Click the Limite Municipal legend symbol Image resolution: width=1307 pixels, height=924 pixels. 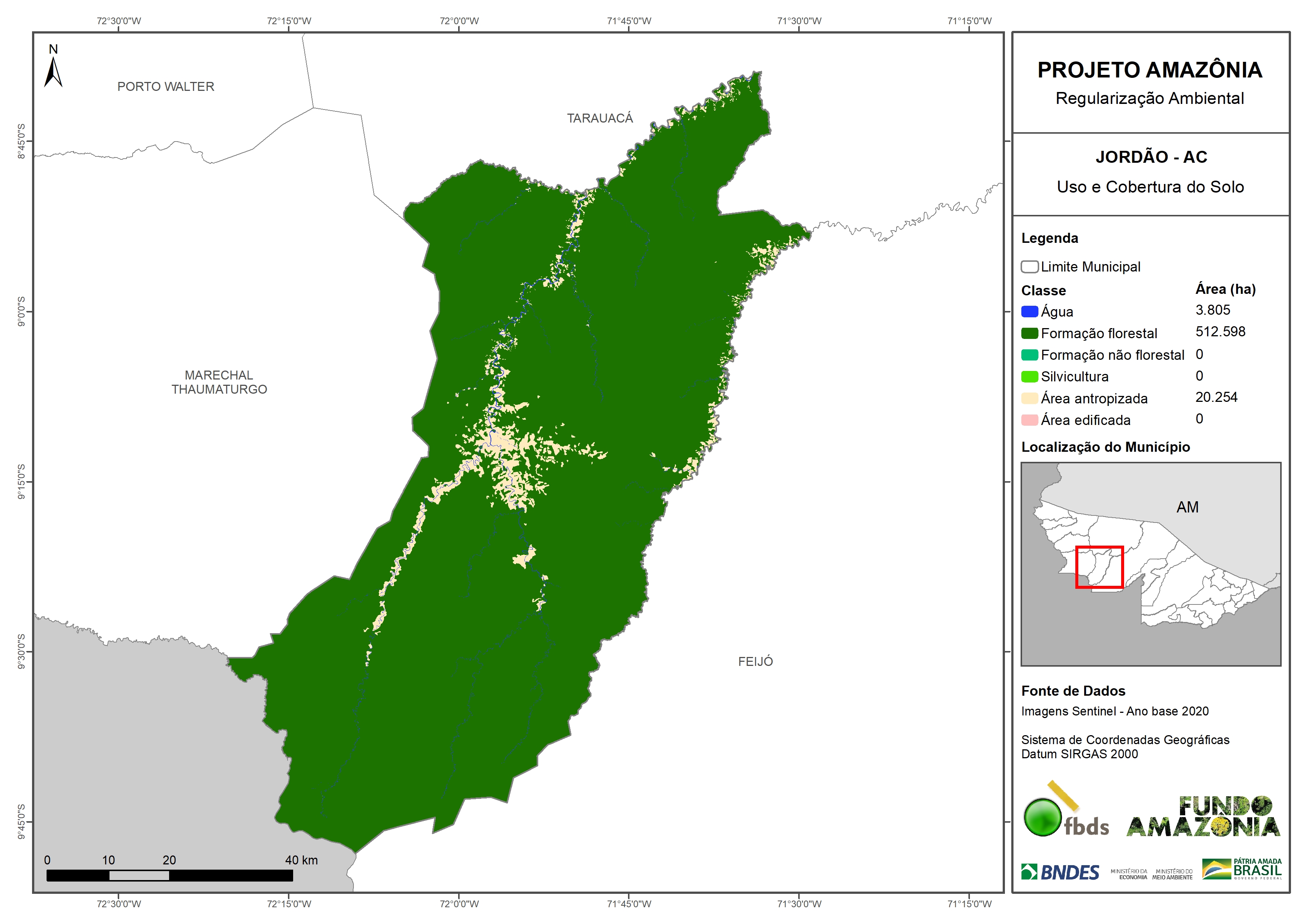point(1029,266)
